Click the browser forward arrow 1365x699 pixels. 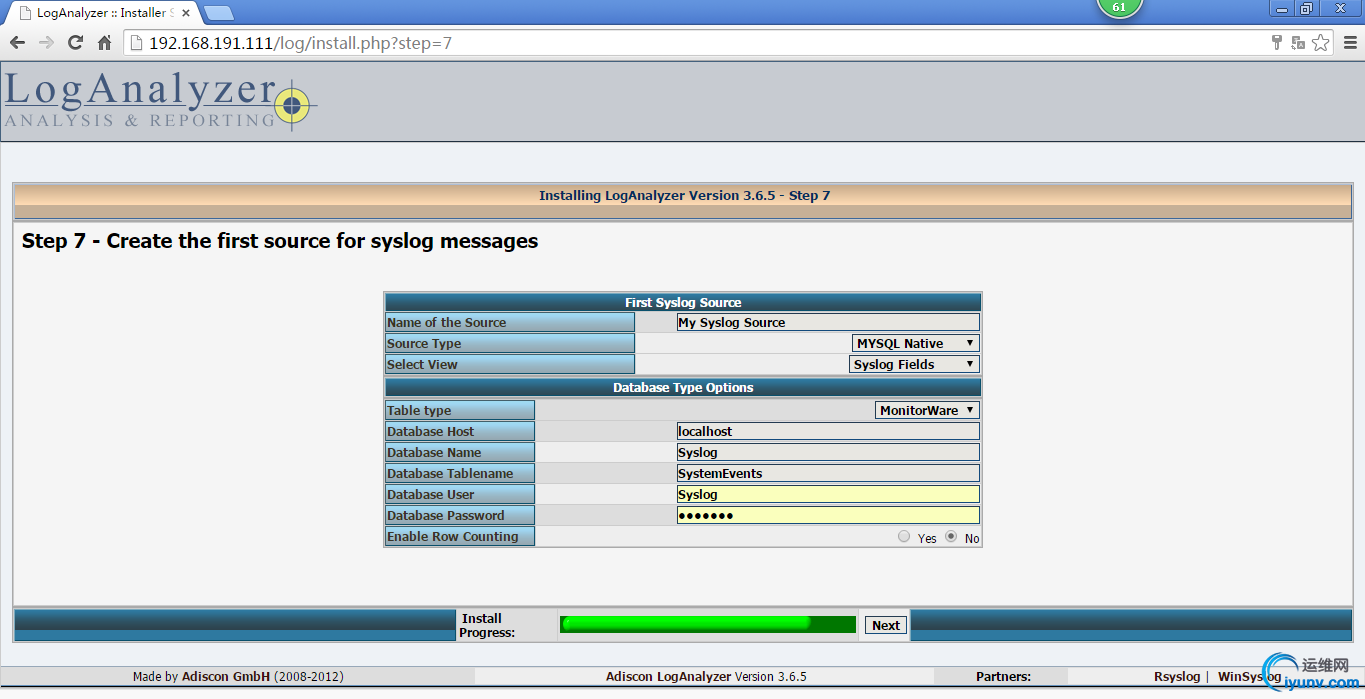coord(46,43)
